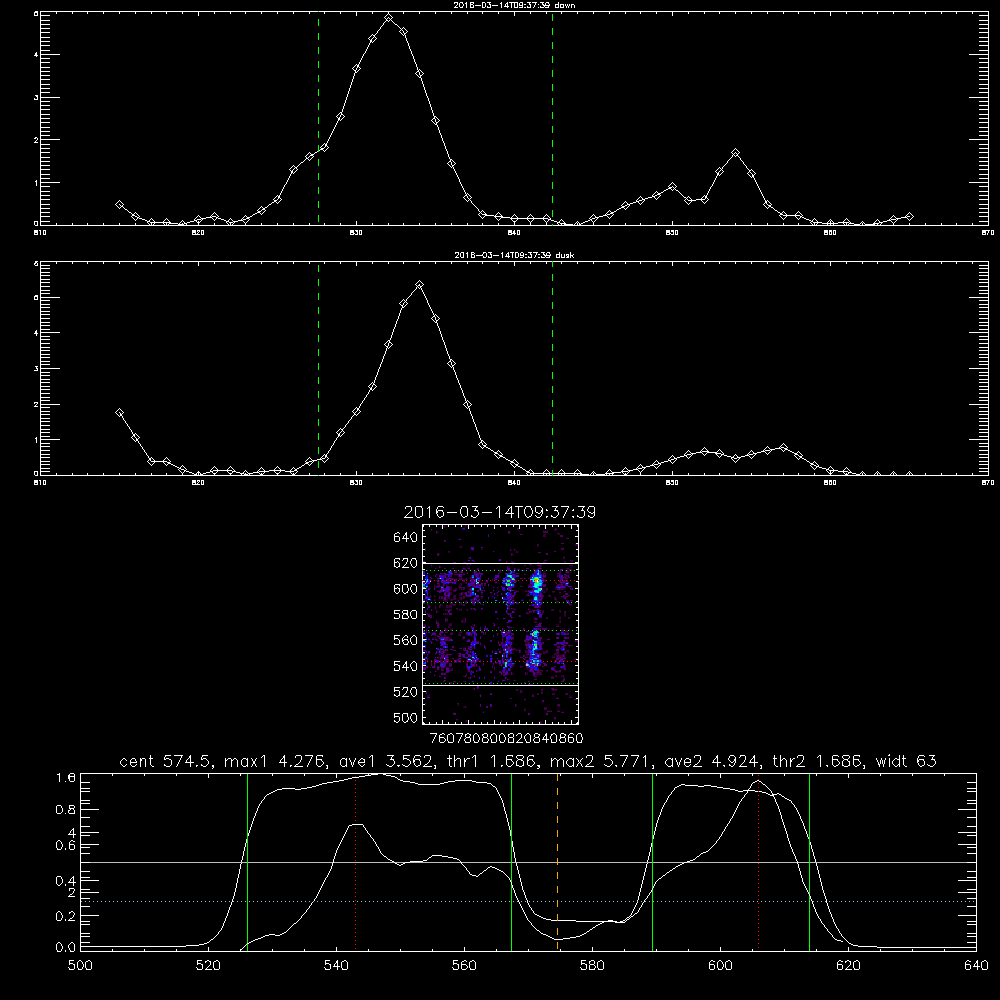Click the 560 label on the bottom plot x-axis

(464, 966)
